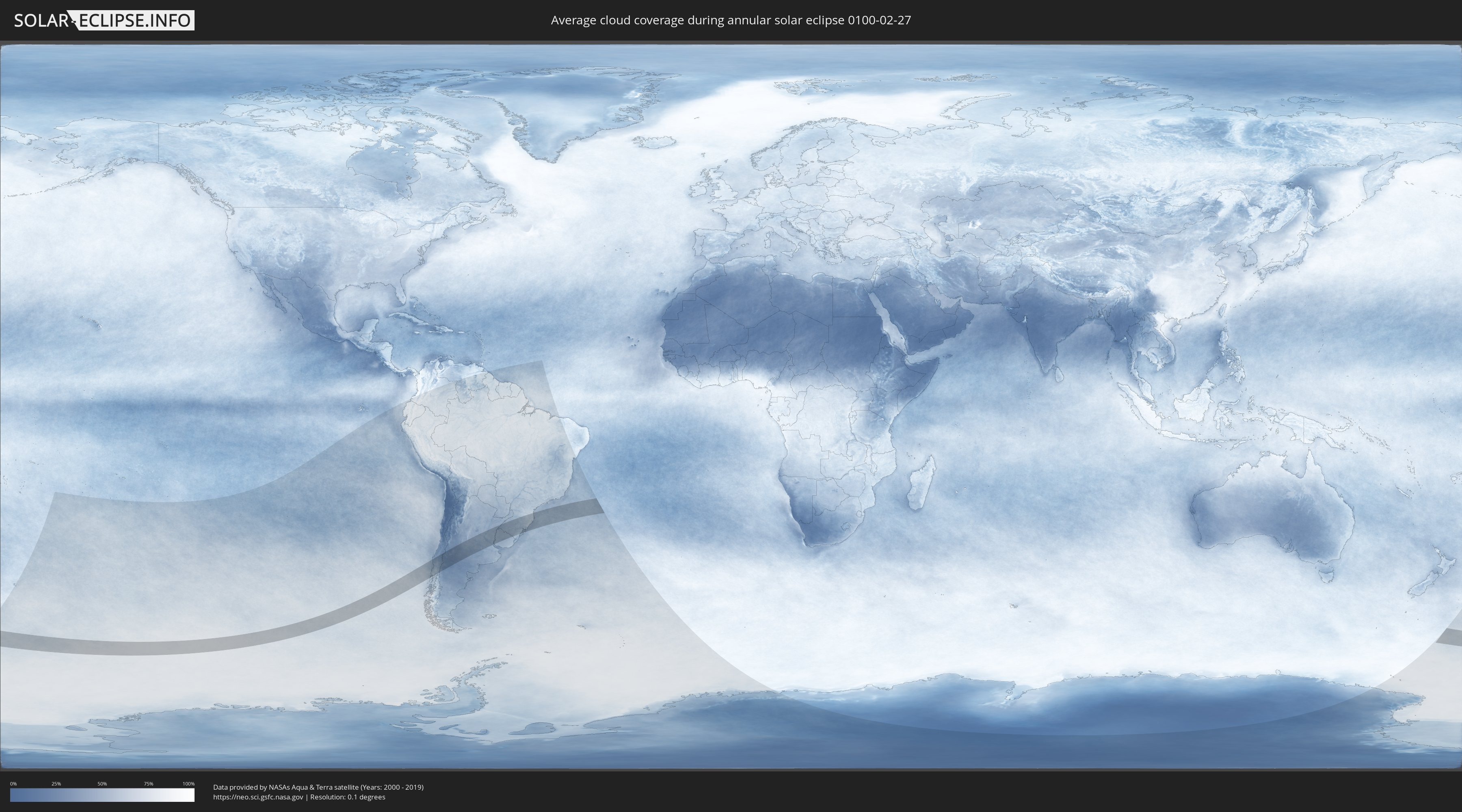Click the 0% legend label
This screenshot has width=1462, height=812.
[13, 784]
